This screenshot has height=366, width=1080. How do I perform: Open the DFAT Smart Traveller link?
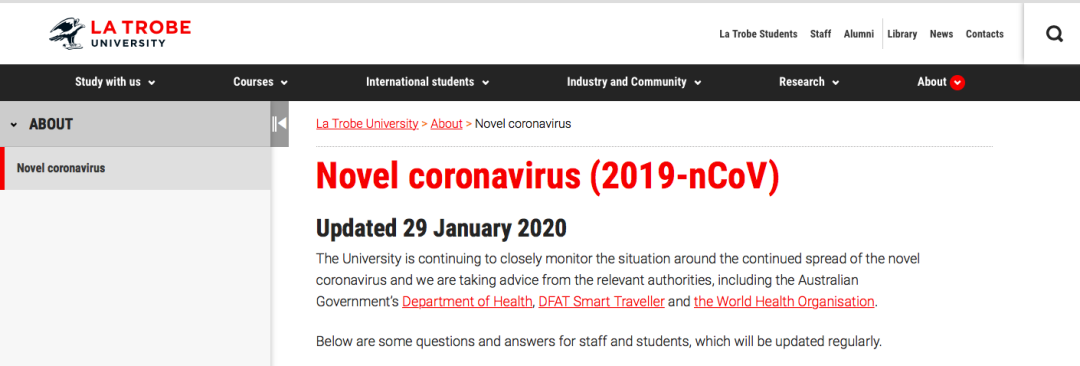click(x=602, y=301)
